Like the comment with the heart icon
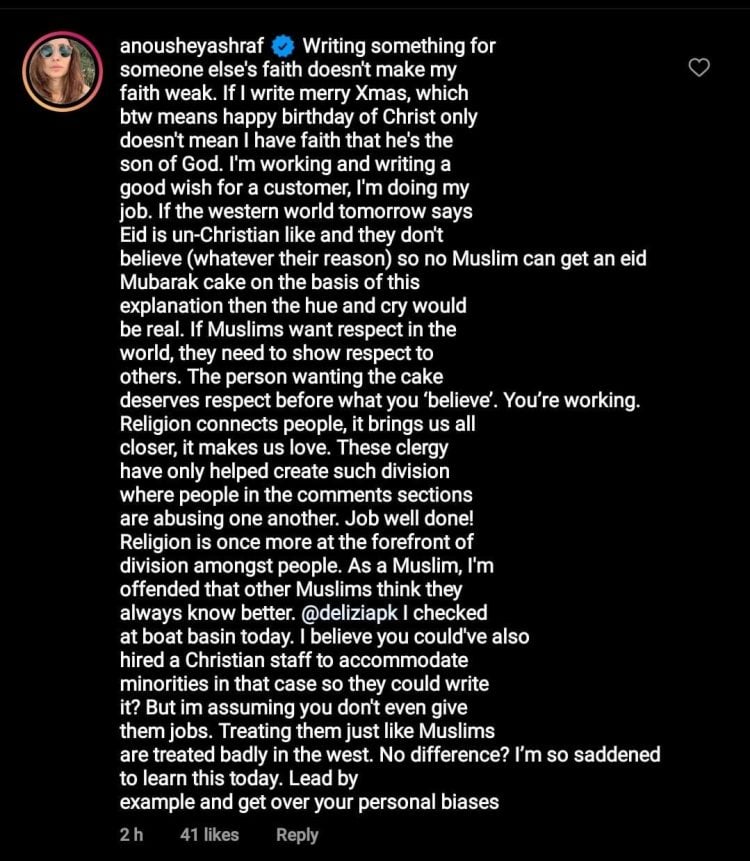Image resolution: width=750 pixels, height=861 pixels. [700, 68]
